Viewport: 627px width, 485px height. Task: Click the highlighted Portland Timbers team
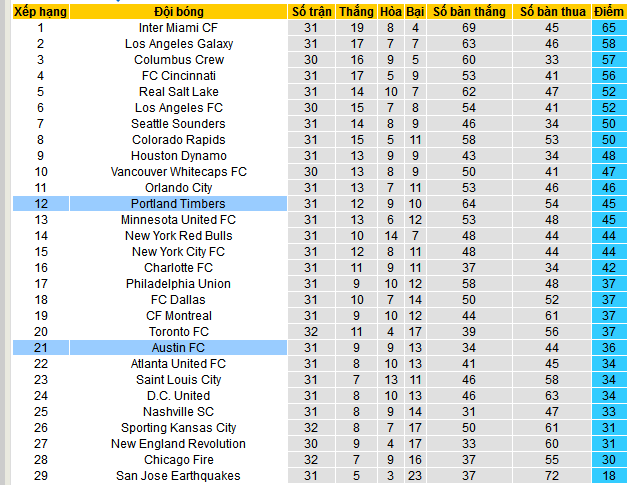point(178,204)
